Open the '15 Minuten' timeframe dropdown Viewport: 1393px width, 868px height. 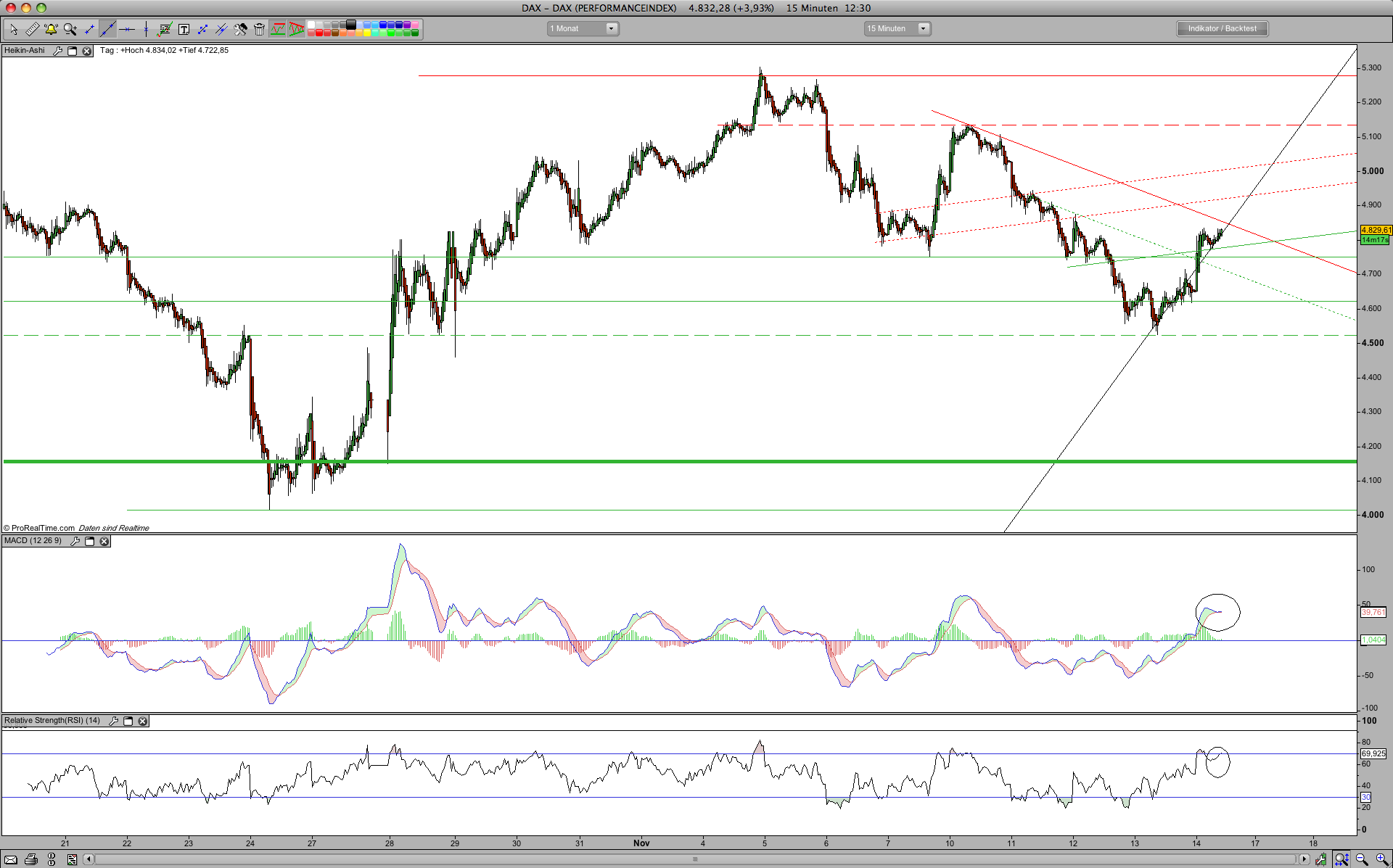coord(923,28)
